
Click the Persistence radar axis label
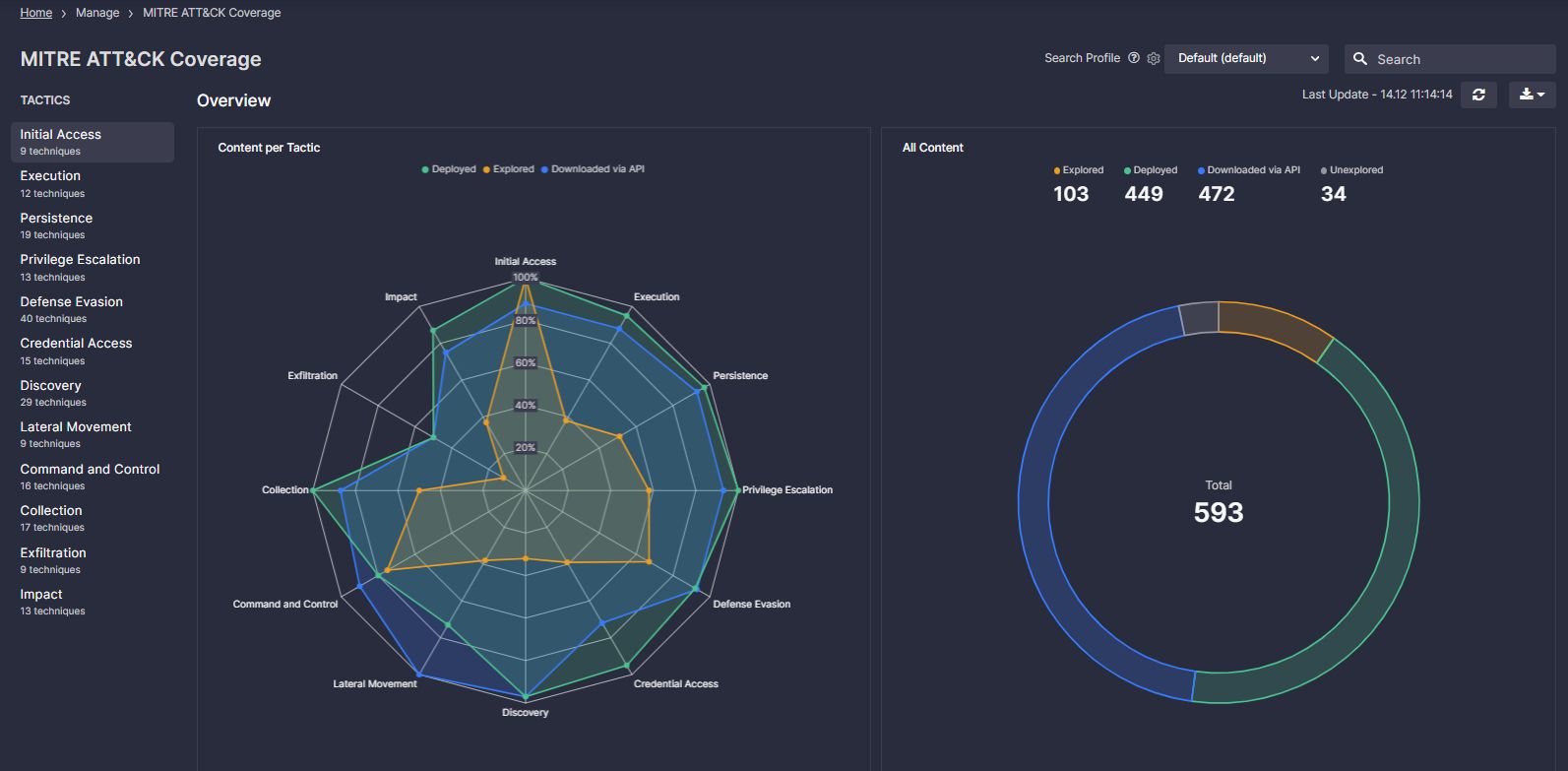pos(740,376)
